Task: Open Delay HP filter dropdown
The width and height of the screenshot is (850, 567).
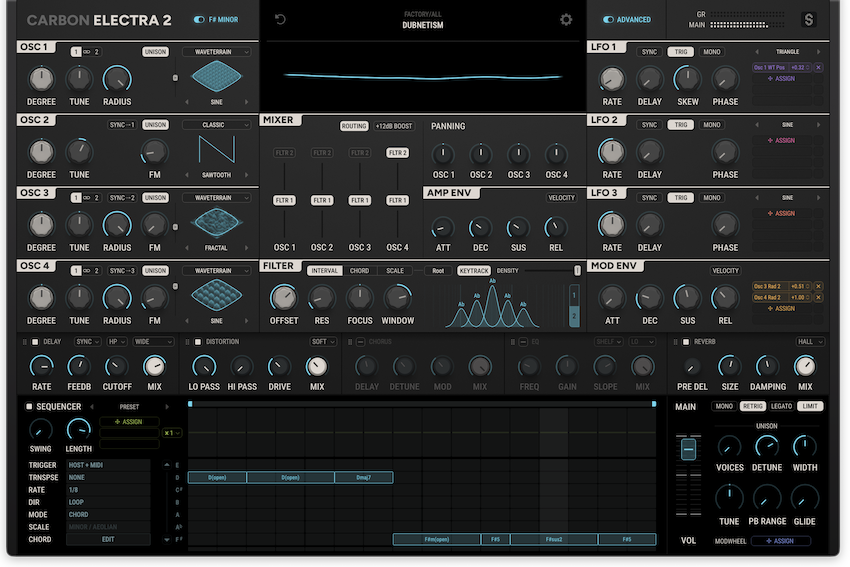Action: click(116, 342)
